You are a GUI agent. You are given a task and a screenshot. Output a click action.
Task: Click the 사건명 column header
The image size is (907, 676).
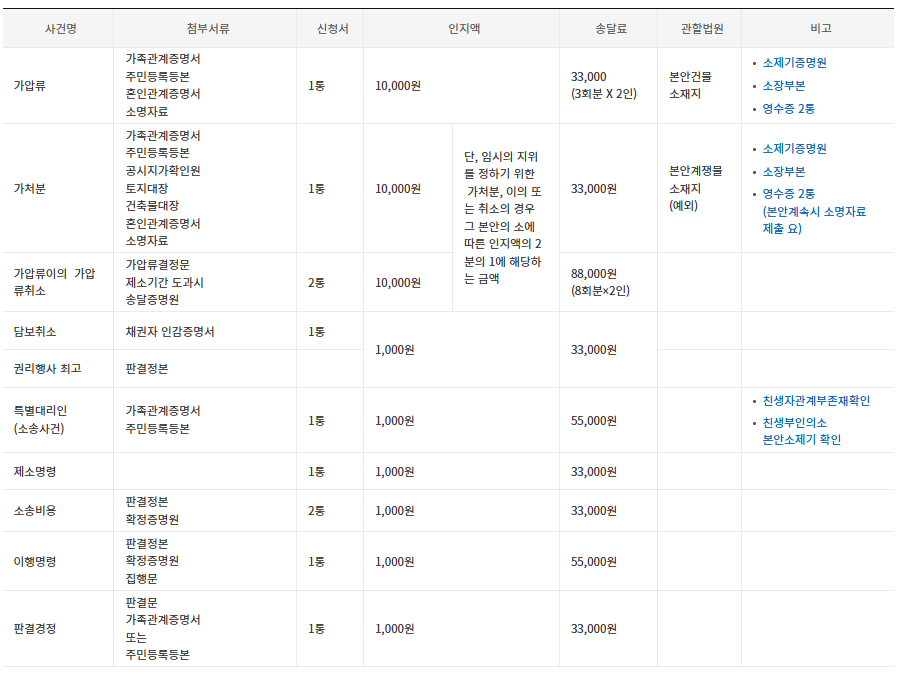[x=60, y=28]
